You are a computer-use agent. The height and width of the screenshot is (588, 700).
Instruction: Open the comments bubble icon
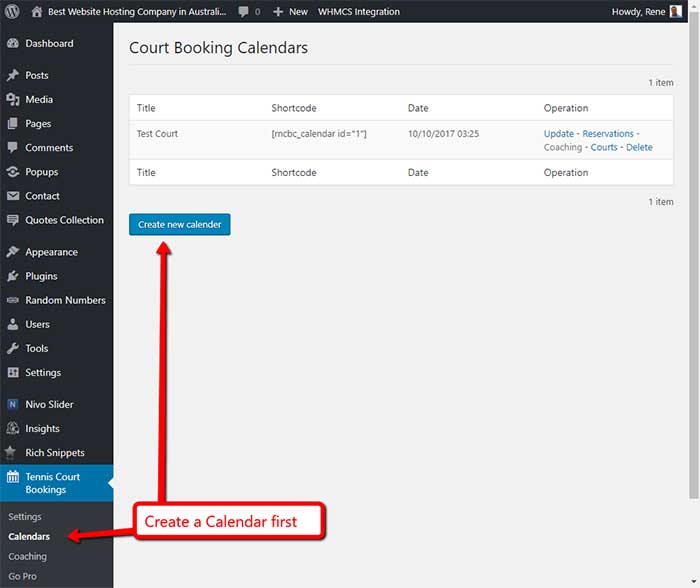point(243,12)
